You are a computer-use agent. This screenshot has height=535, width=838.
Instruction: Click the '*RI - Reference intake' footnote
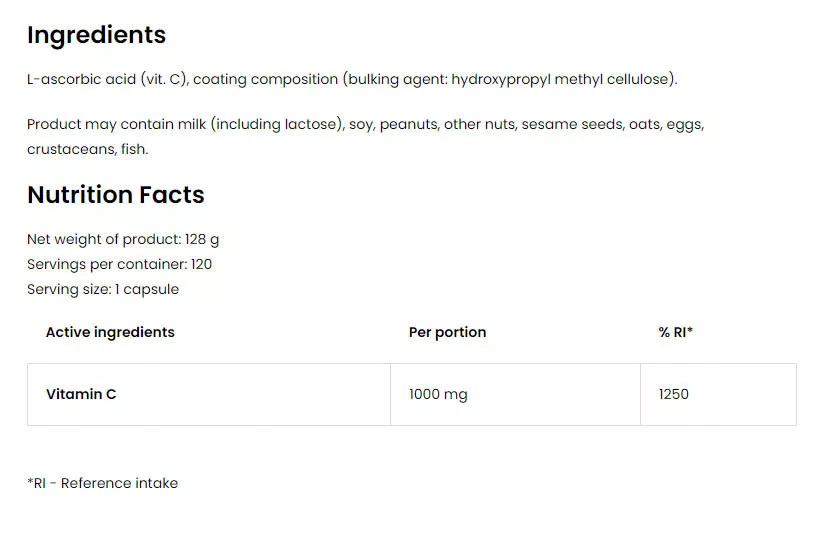103,483
